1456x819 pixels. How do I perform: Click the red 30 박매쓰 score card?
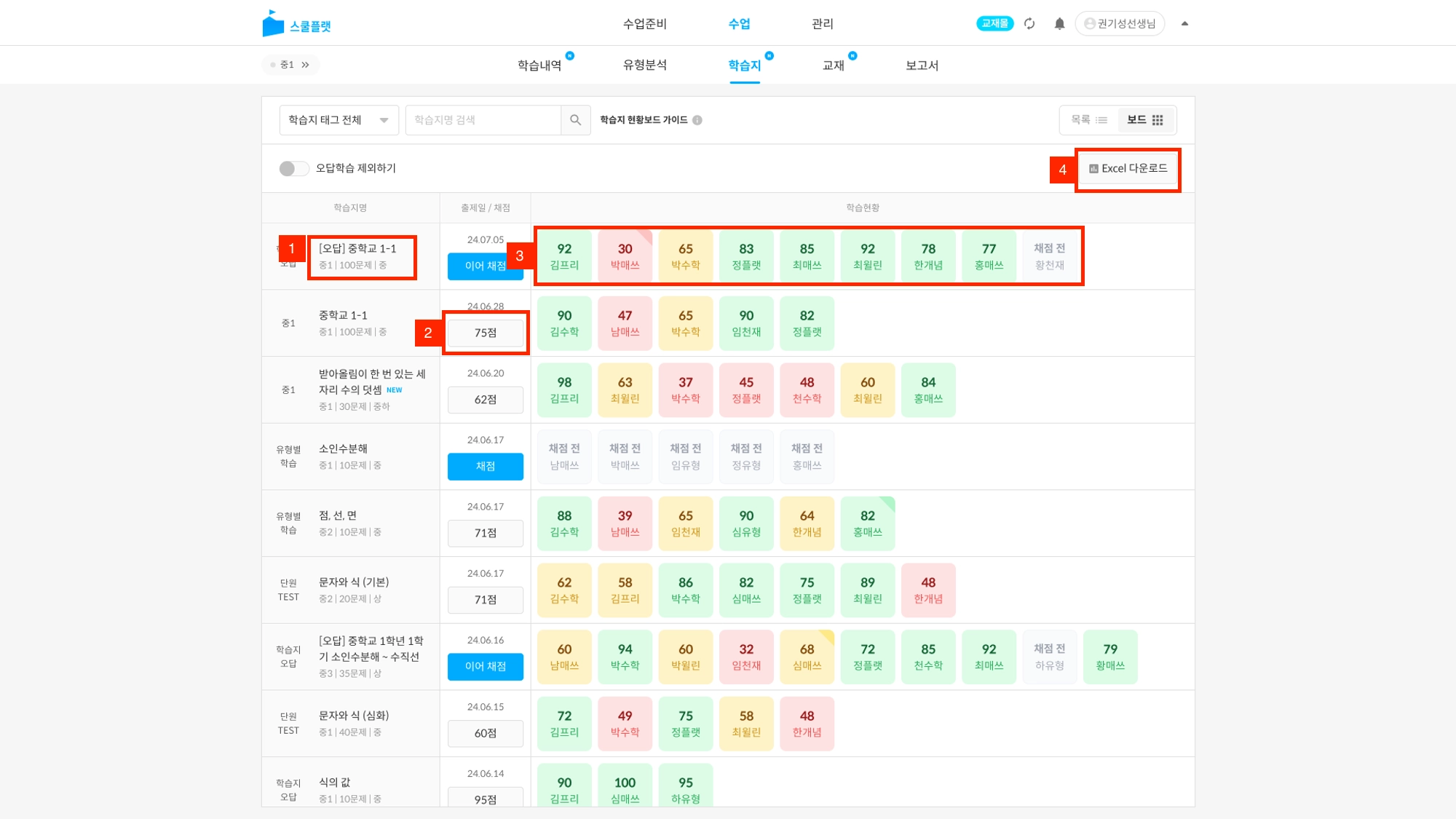[x=625, y=256]
